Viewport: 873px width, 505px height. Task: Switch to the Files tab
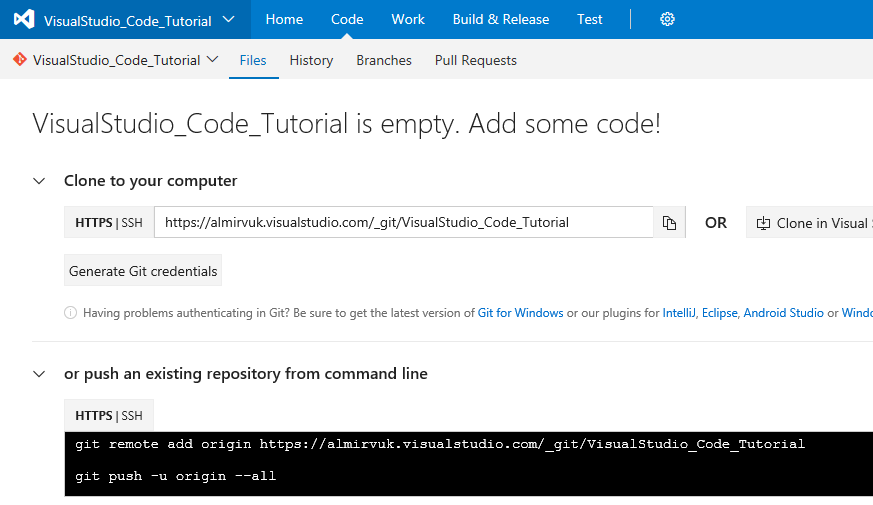[x=253, y=60]
